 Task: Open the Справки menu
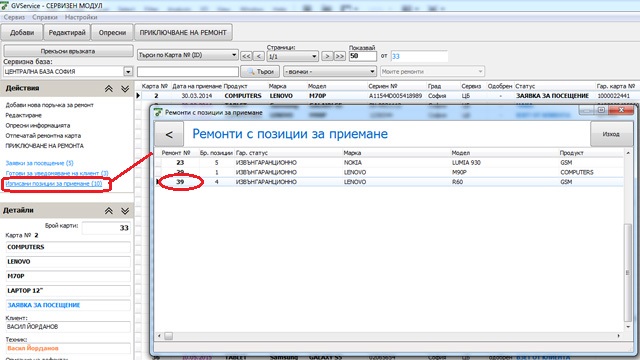click(45, 17)
